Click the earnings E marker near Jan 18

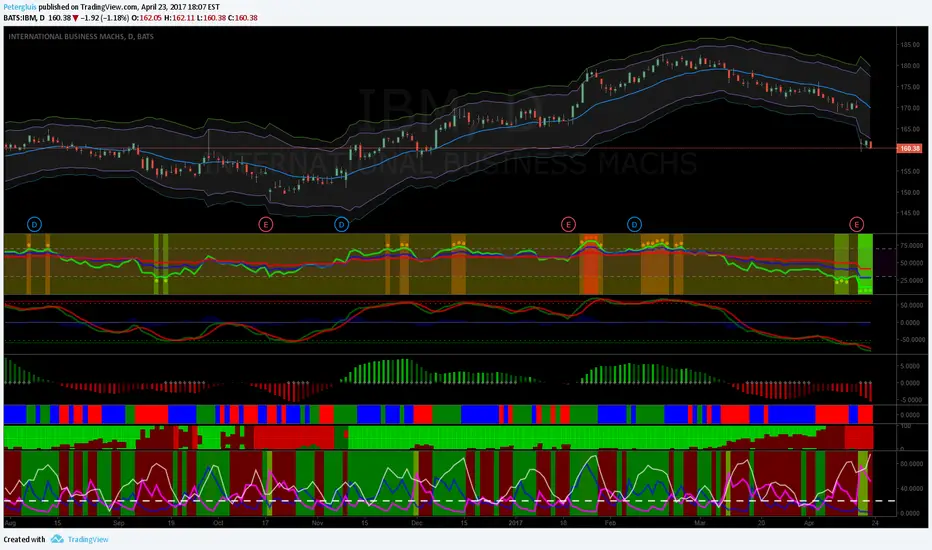(568, 224)
